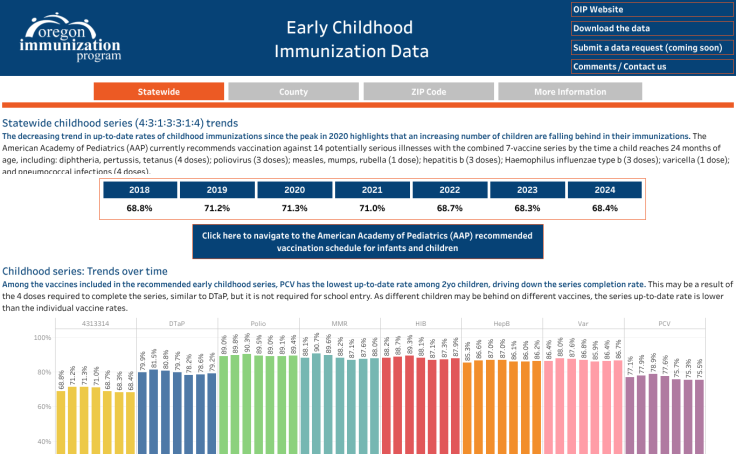Click the 71.2% value under 2019

[x=217, y=208]
